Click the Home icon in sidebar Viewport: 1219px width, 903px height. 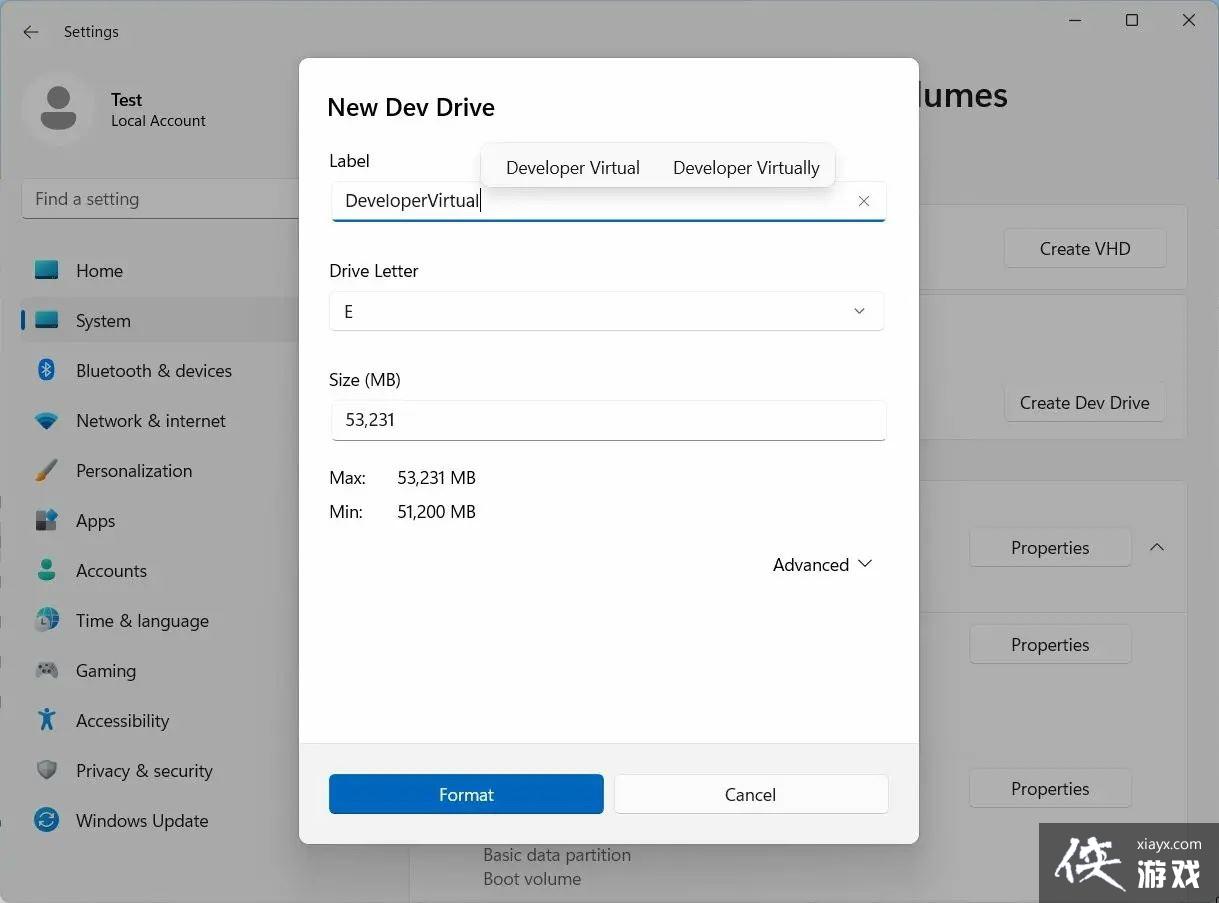pos(47,270)
